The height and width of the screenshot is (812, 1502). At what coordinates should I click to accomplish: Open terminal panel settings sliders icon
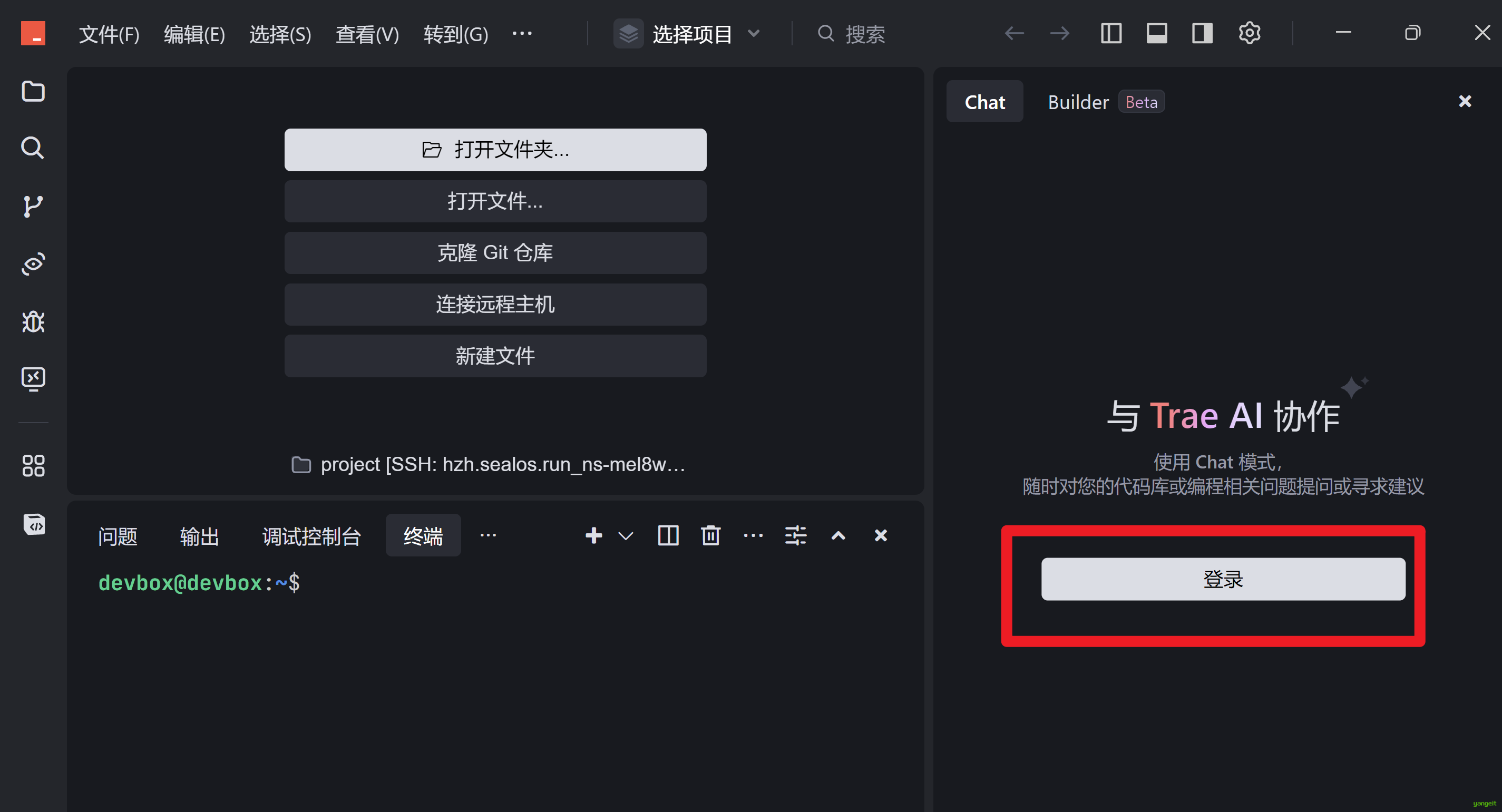pos(795,535)
